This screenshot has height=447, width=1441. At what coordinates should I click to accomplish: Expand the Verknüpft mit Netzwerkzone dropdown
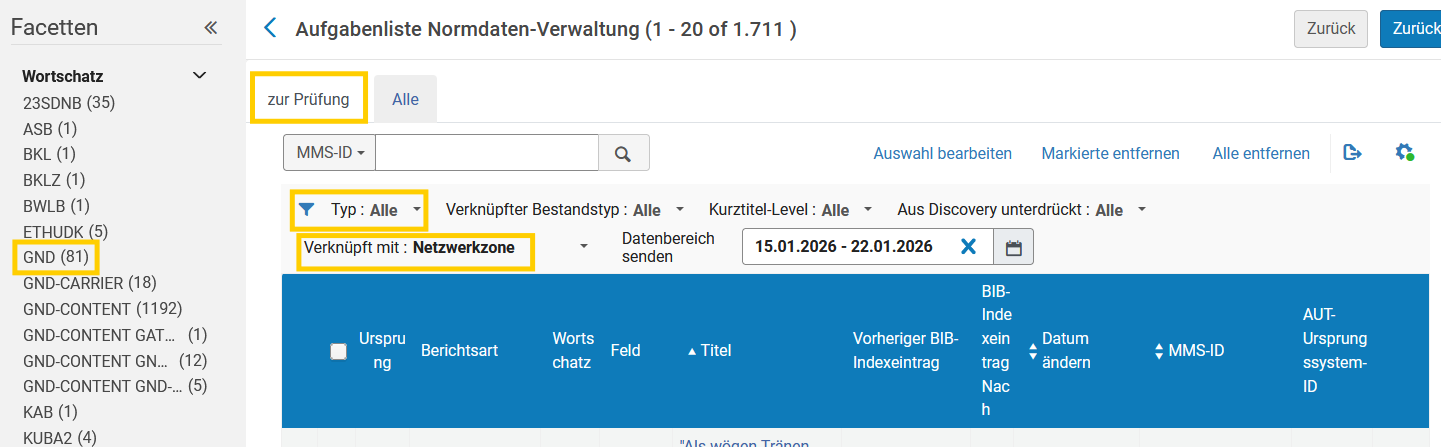point(583,247)
